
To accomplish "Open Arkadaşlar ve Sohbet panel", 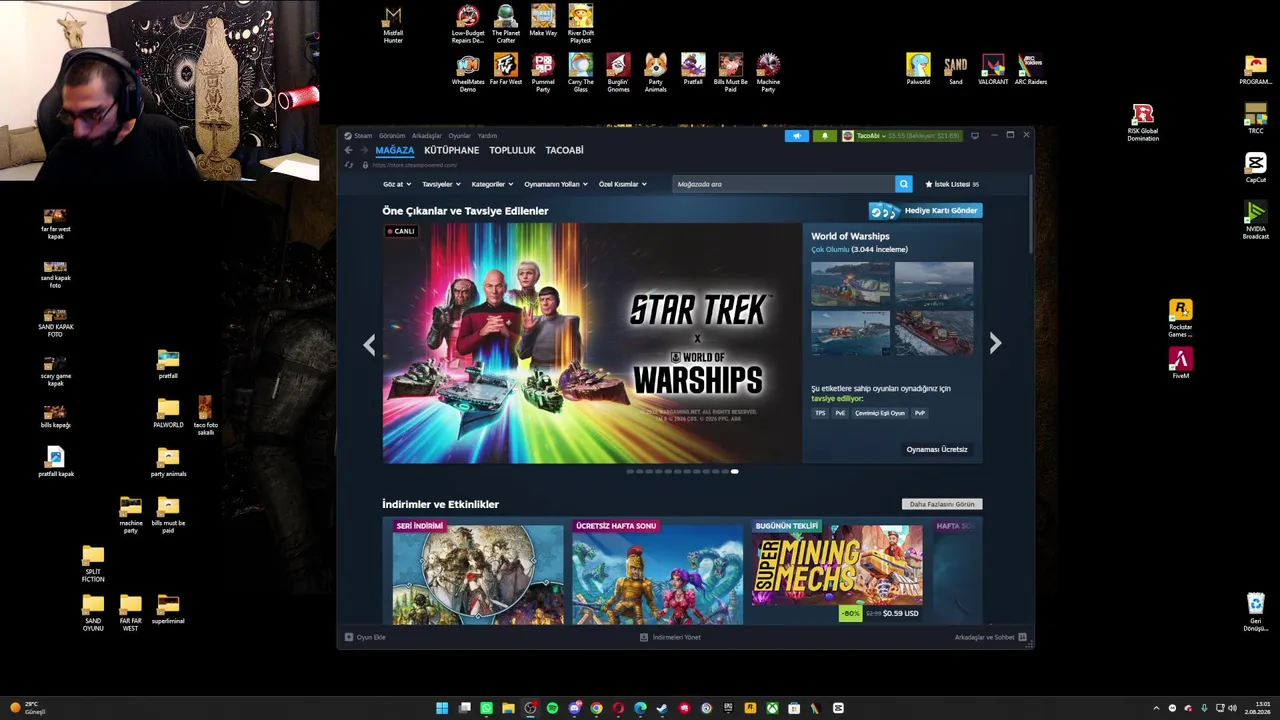I will [x=991, y=637].
